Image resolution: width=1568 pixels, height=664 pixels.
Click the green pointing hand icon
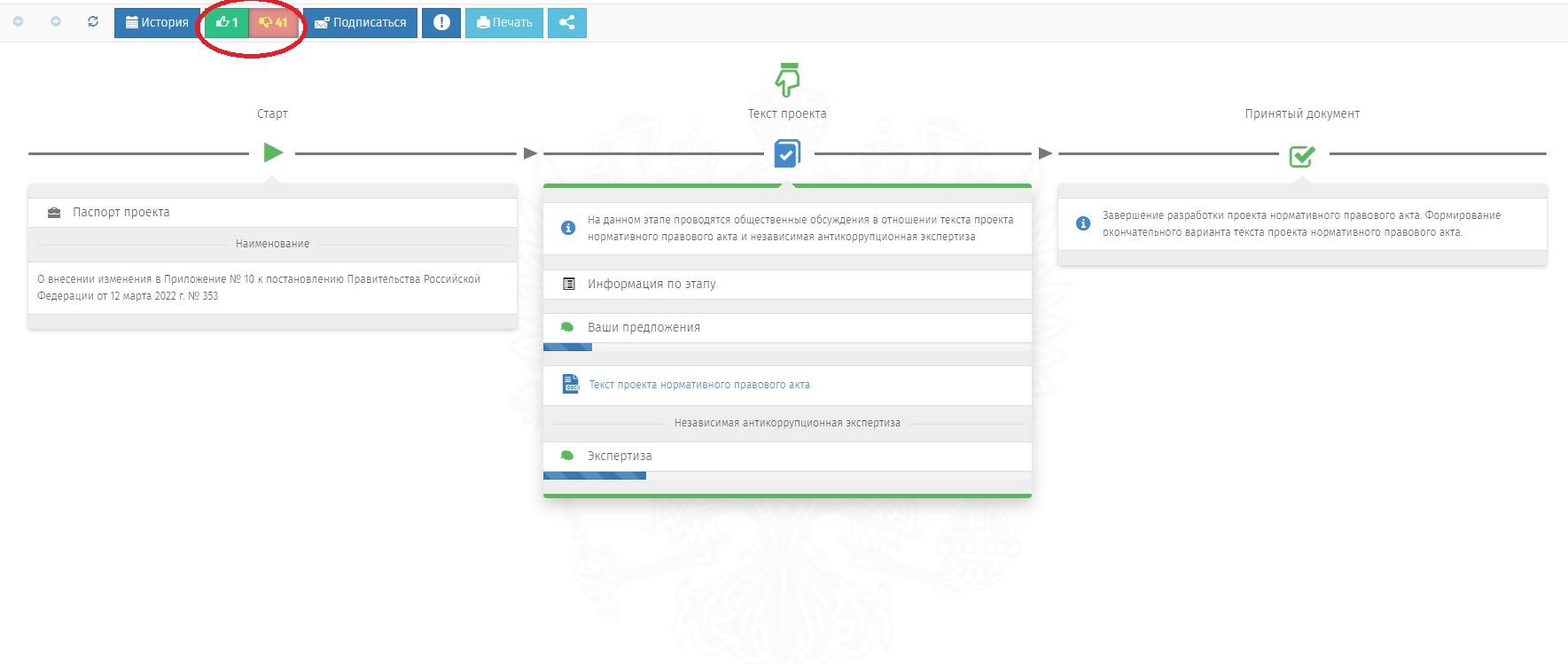click(x=787, y=79)
